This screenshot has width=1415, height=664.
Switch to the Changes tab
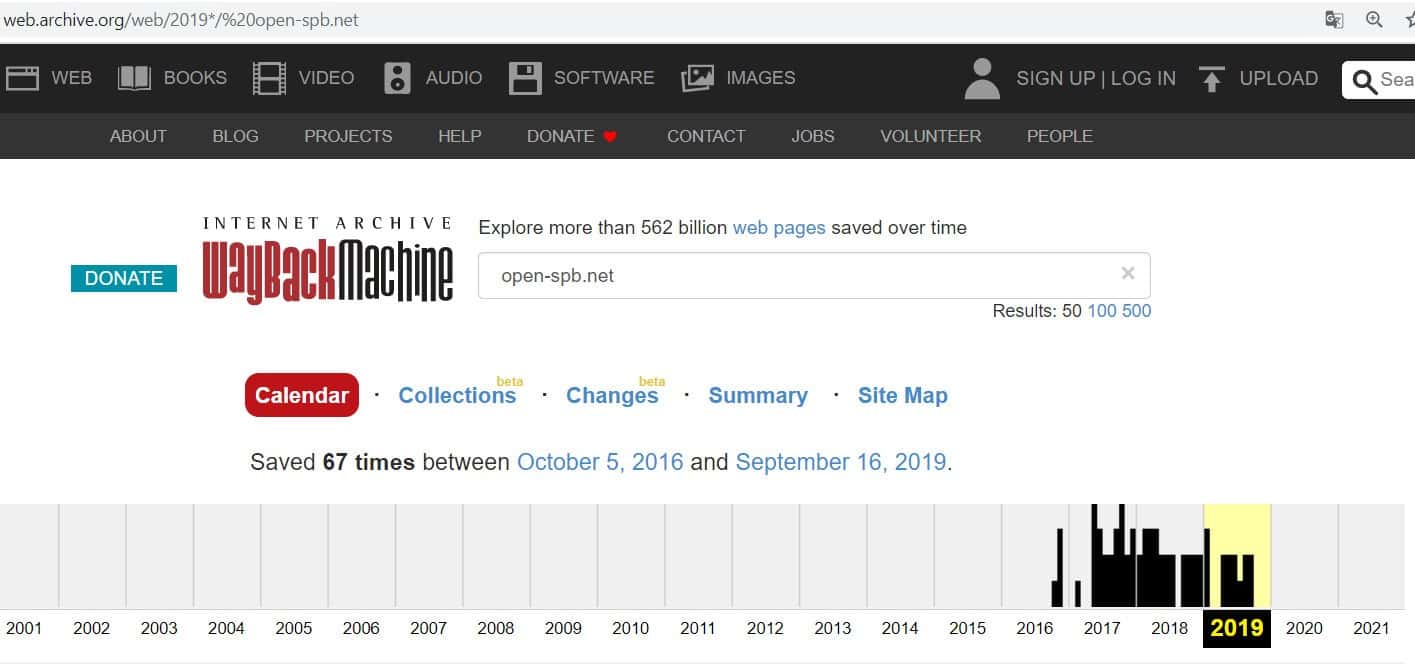[x=612, y=395]
